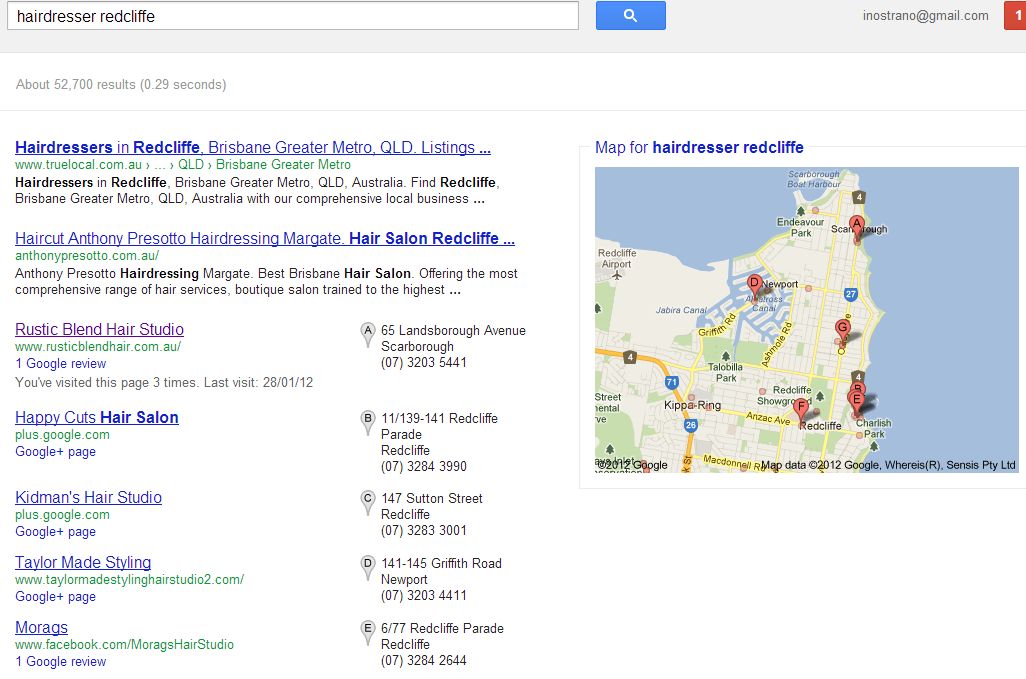This screenshot has height=679, width=1026.
Task: Open Google+ page under Taylor Made Styling
Action: tap(55, 597)
